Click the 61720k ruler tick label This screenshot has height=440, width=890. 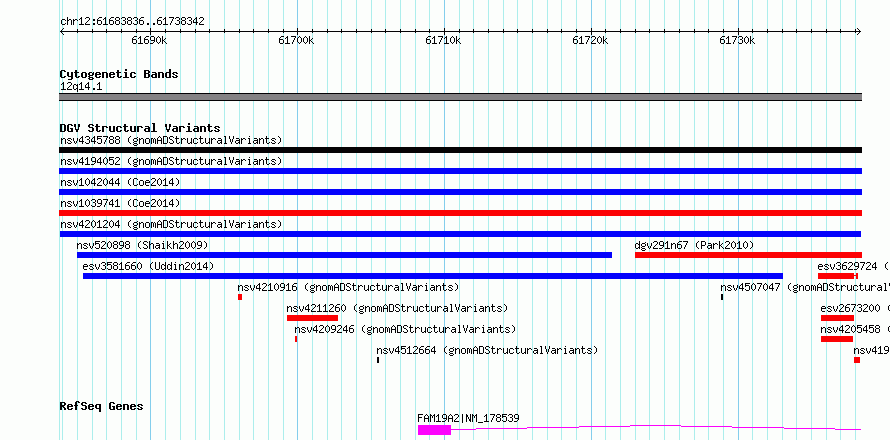tap(590, 40)
